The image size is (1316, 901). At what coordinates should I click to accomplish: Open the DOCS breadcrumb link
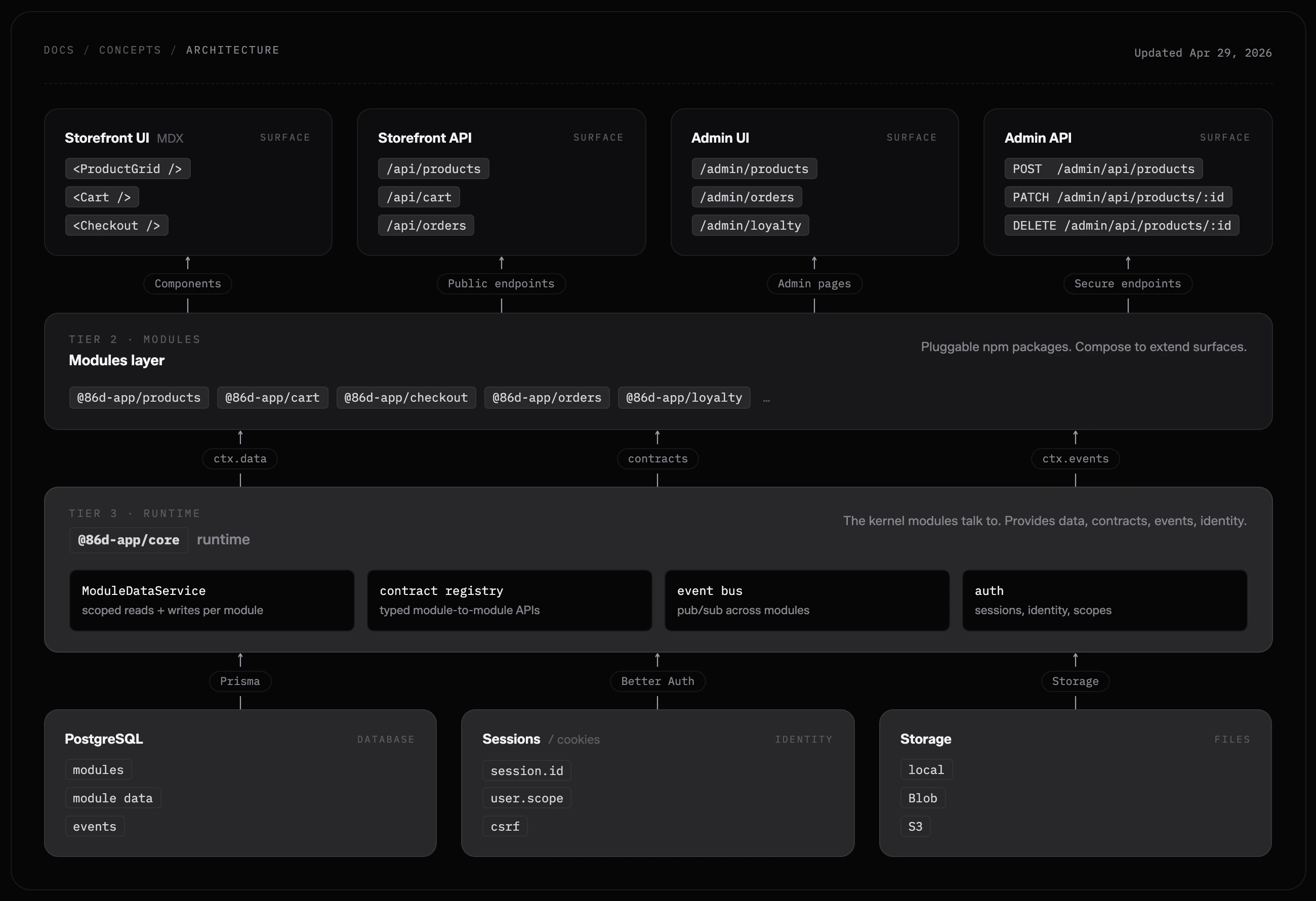[x=59, y=50]
